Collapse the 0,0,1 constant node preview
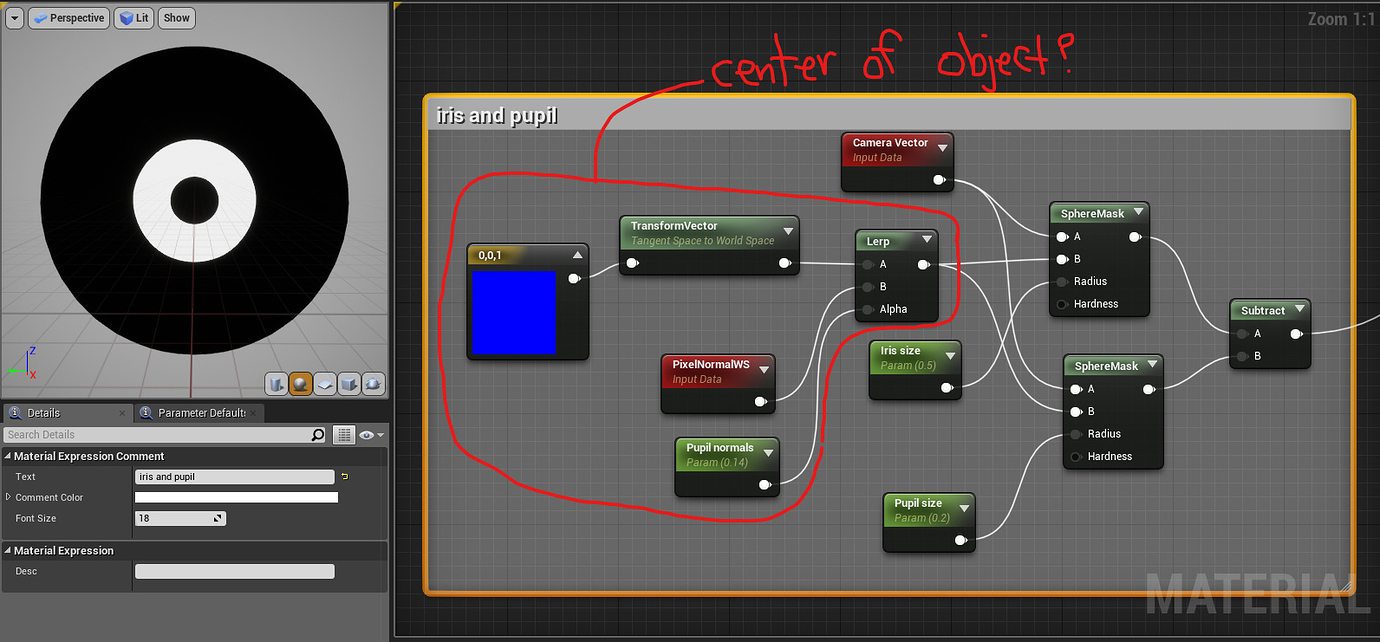 [x=577, y=255]
